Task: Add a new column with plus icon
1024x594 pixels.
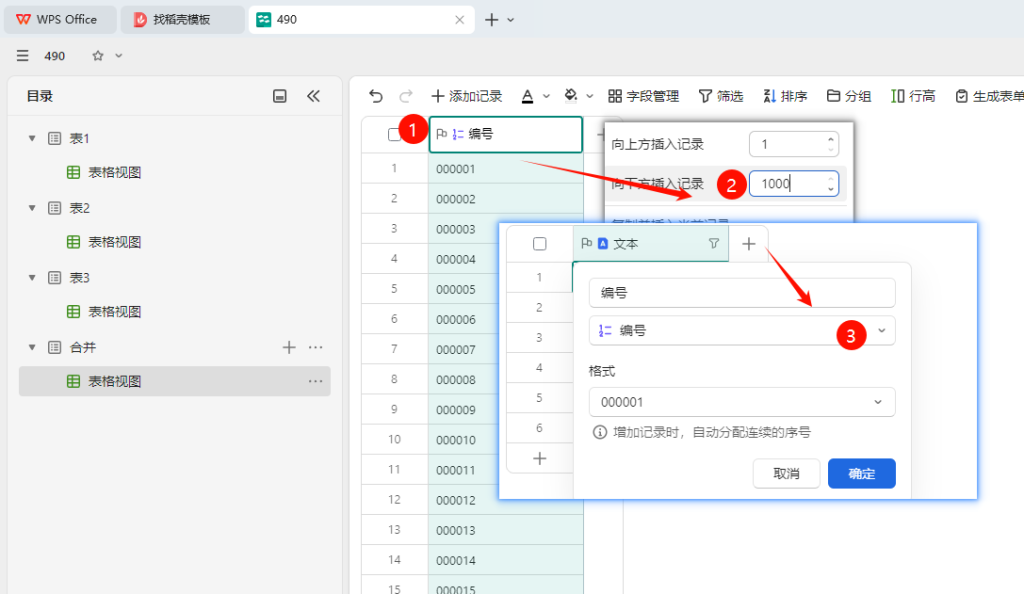Action: coord(748,243)
